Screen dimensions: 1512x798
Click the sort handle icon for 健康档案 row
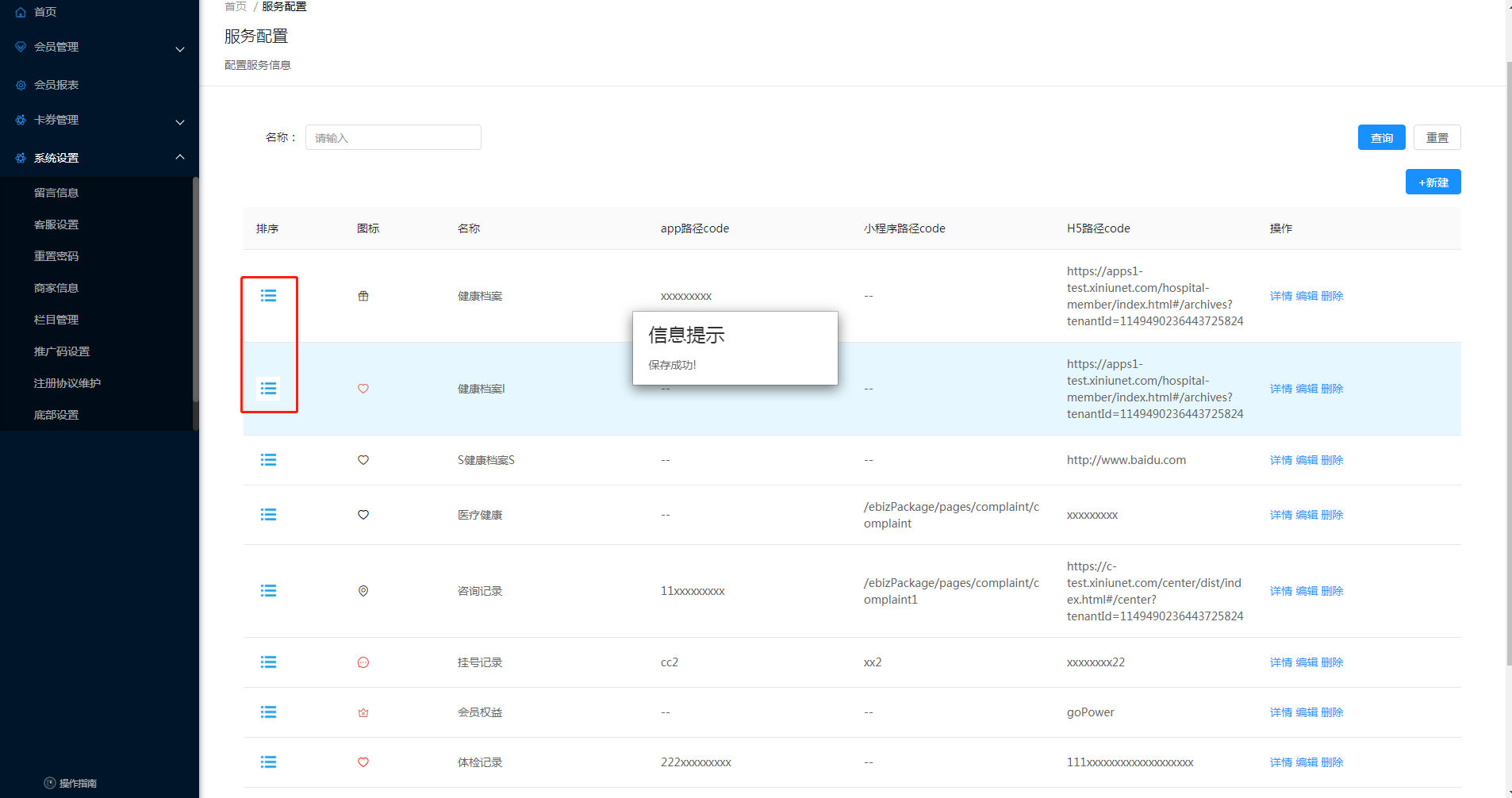pyautogui.click(x=268, y=296)
